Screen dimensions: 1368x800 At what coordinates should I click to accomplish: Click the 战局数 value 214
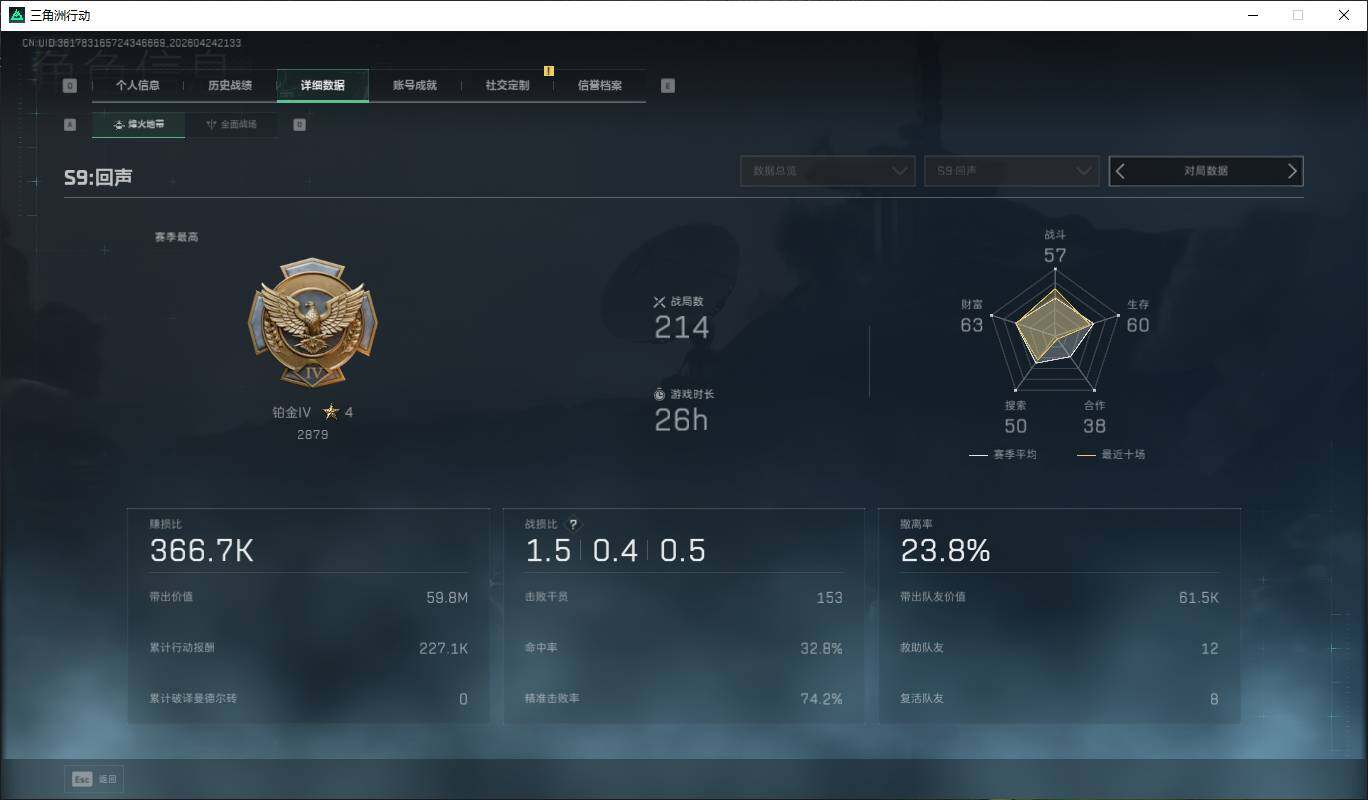point(682,328)
